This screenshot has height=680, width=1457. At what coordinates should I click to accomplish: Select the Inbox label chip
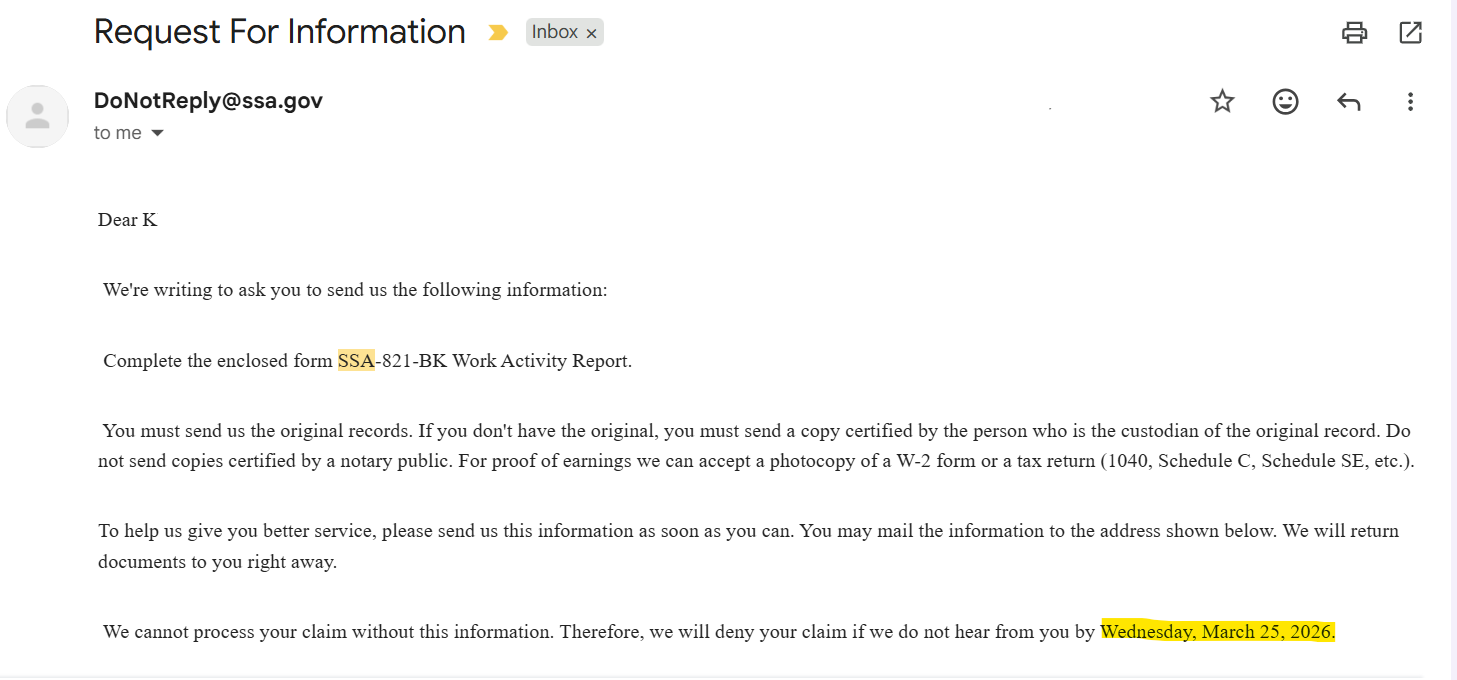point(555,33)
